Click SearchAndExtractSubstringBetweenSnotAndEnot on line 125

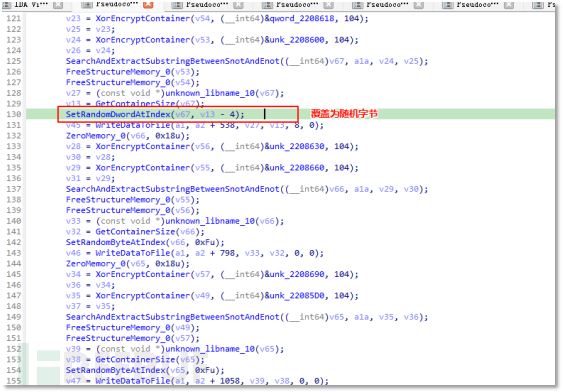point(173,61)
